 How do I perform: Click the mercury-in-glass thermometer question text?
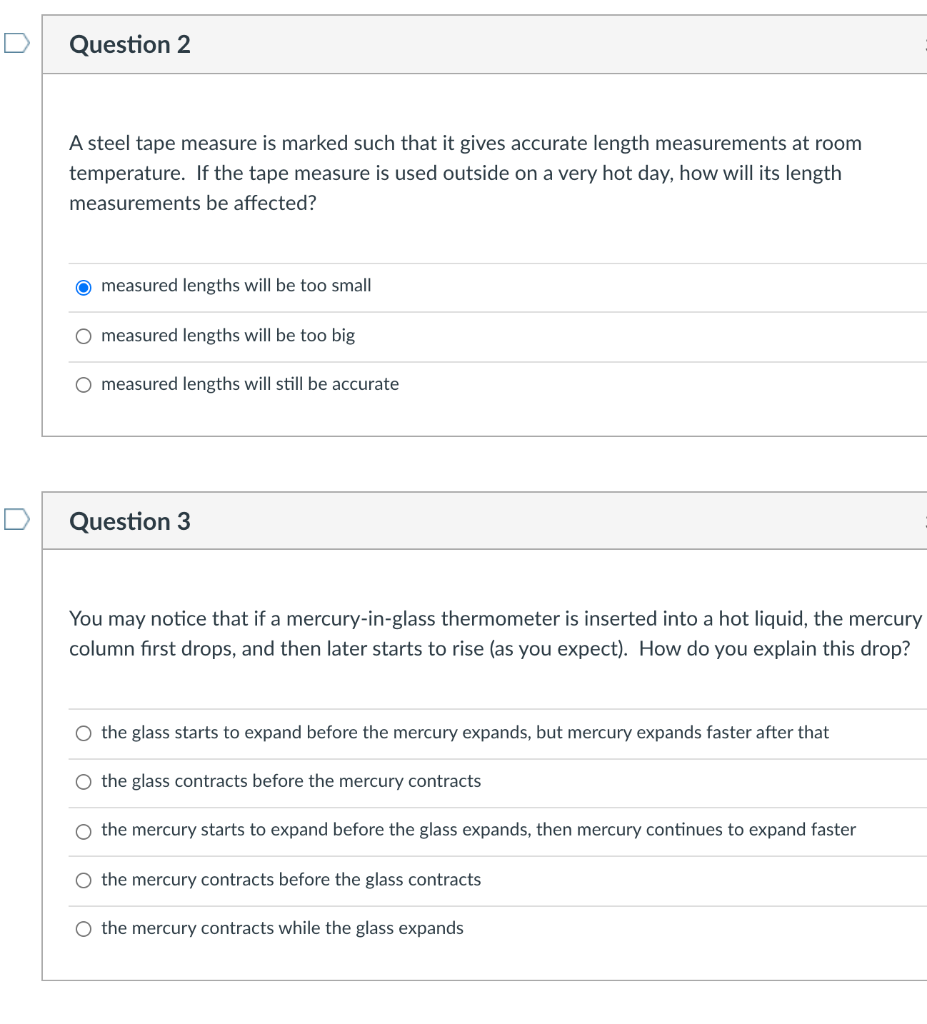(495, 633)
